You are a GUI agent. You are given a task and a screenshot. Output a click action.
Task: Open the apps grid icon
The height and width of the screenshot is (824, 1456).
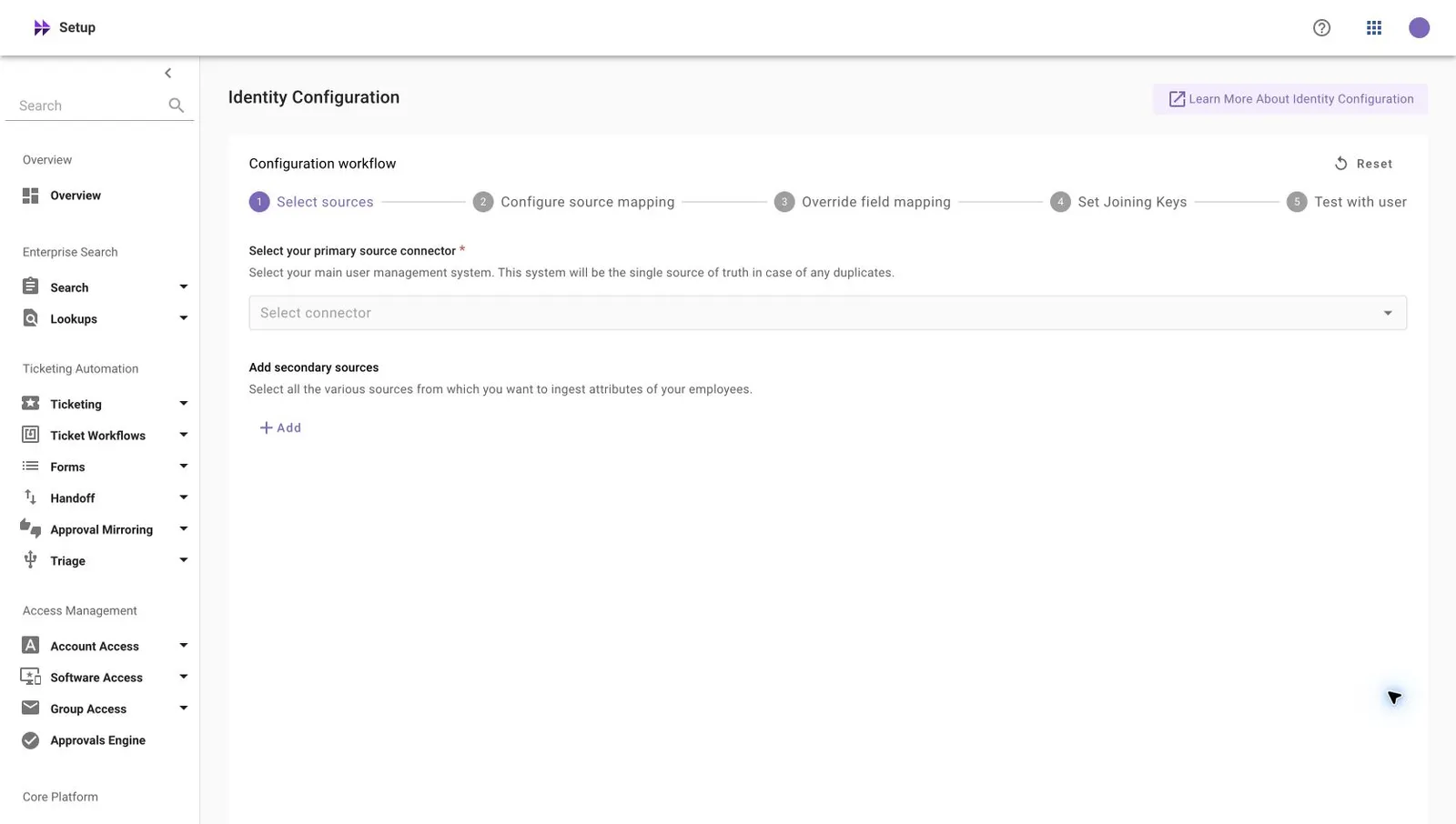1374,28
